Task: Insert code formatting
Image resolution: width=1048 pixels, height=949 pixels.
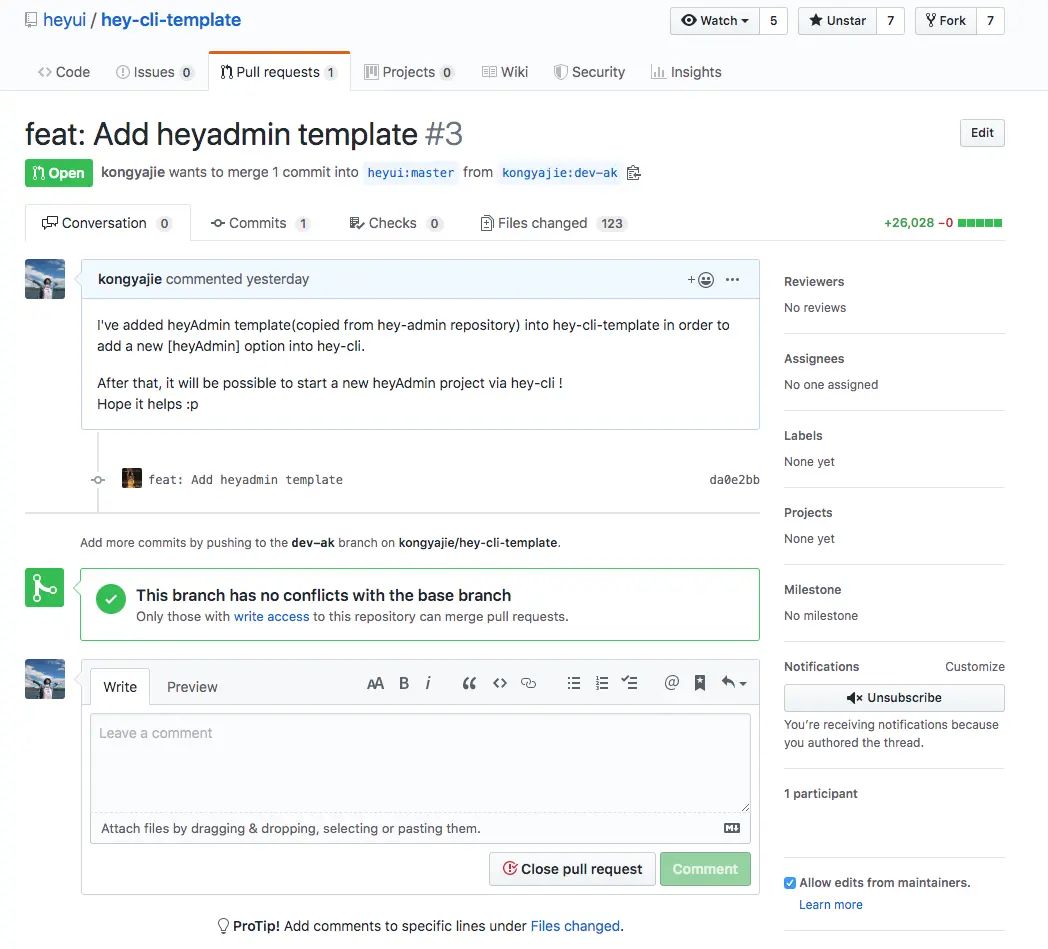Action: pyautogui.click(x=499, y=683)
